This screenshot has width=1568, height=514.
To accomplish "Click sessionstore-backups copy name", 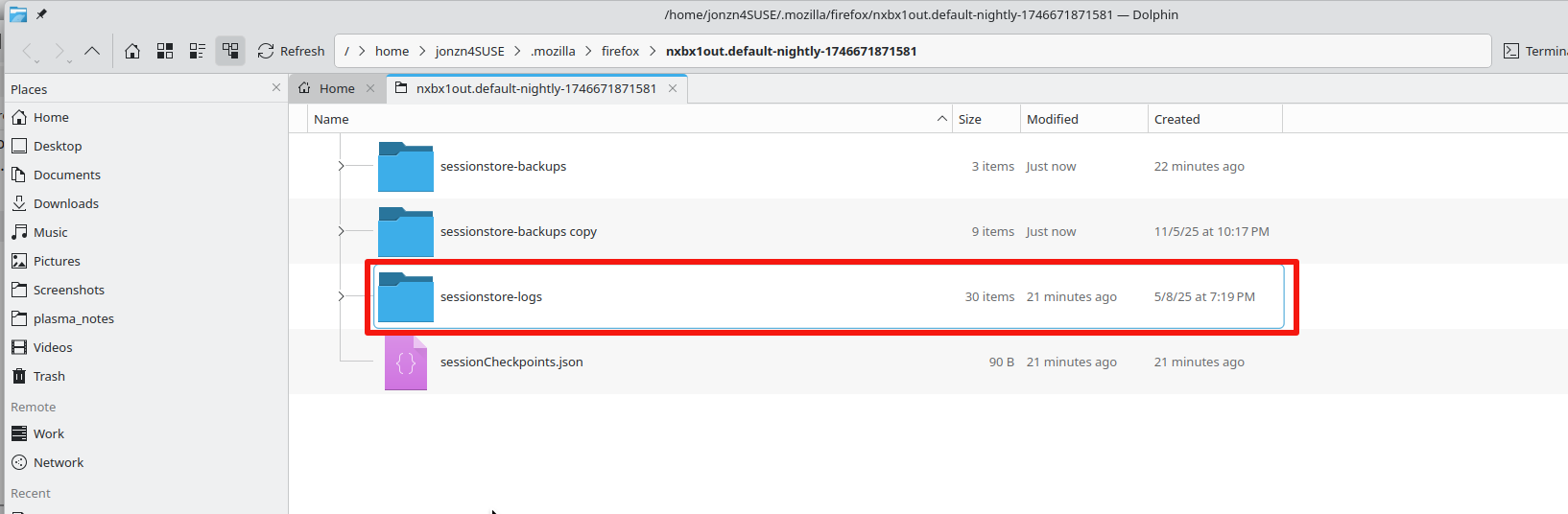I will [x=518, y=231].
